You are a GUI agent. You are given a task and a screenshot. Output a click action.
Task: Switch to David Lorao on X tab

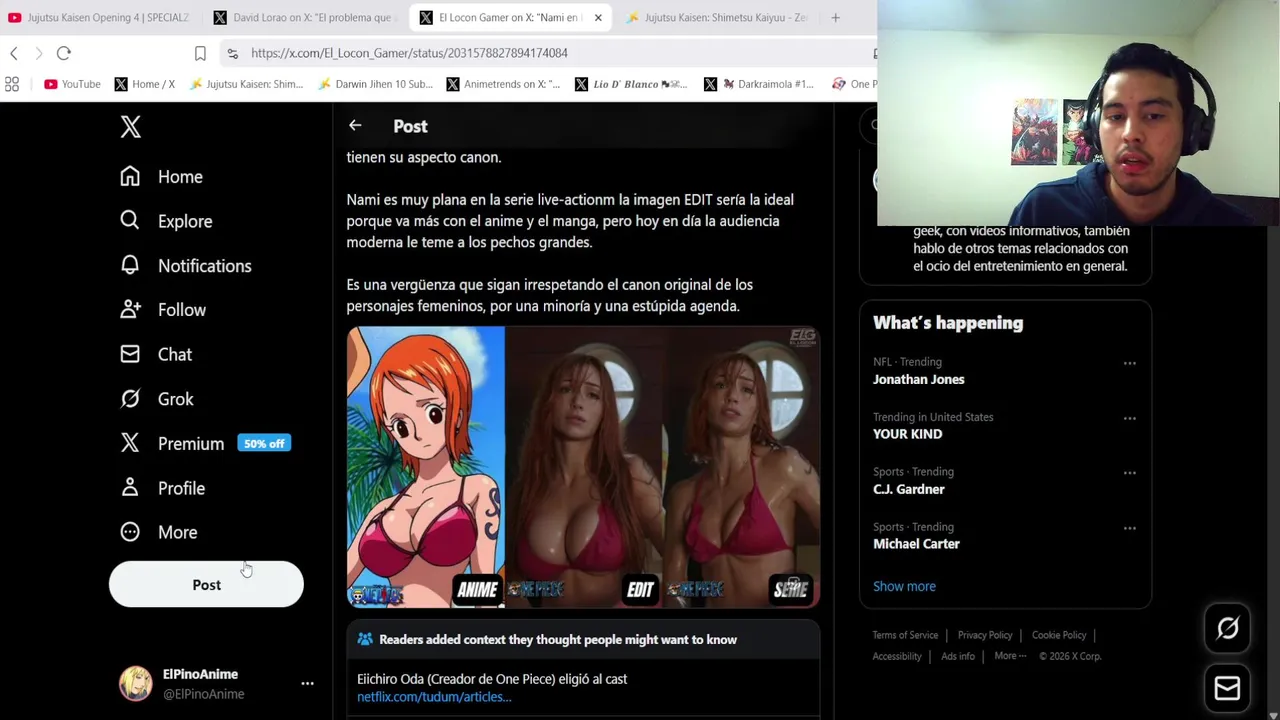(x=305, y=17)
